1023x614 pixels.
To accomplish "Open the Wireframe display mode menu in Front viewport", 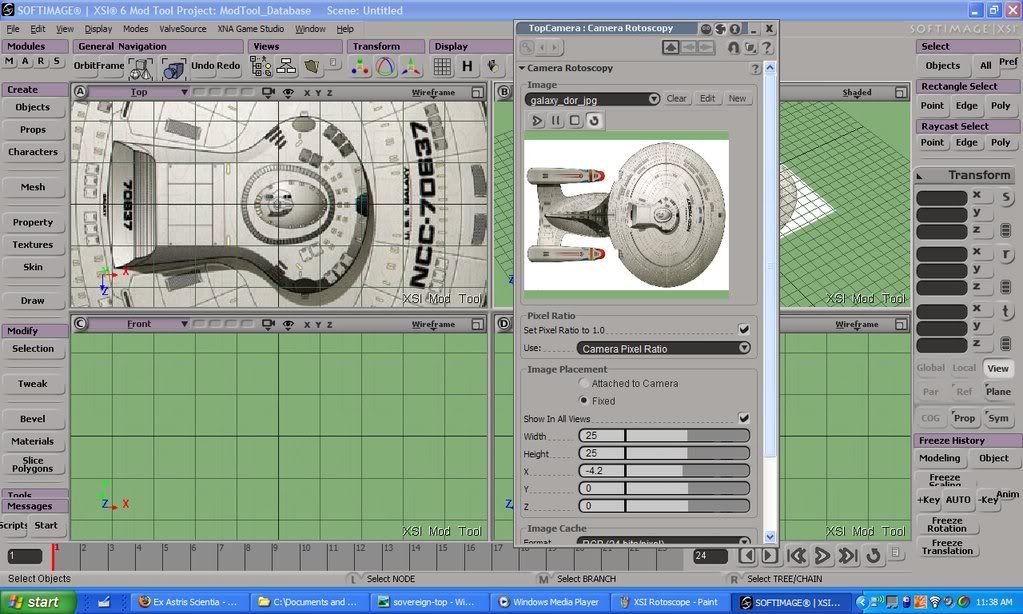I will pos(433,324).
